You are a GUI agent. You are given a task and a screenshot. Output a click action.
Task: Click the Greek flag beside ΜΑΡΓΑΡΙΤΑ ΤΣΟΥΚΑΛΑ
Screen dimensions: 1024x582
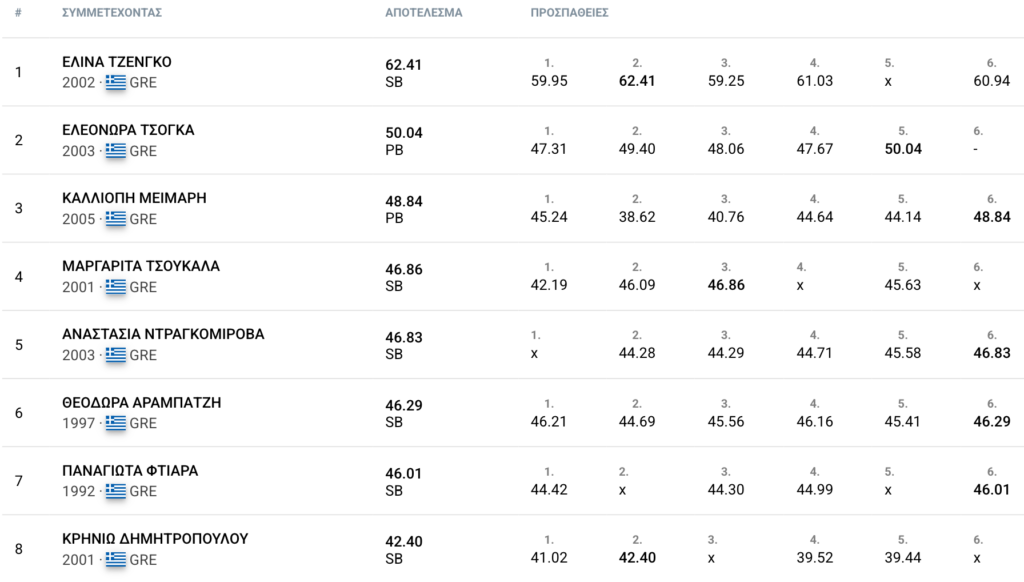[x=116, y=287]
